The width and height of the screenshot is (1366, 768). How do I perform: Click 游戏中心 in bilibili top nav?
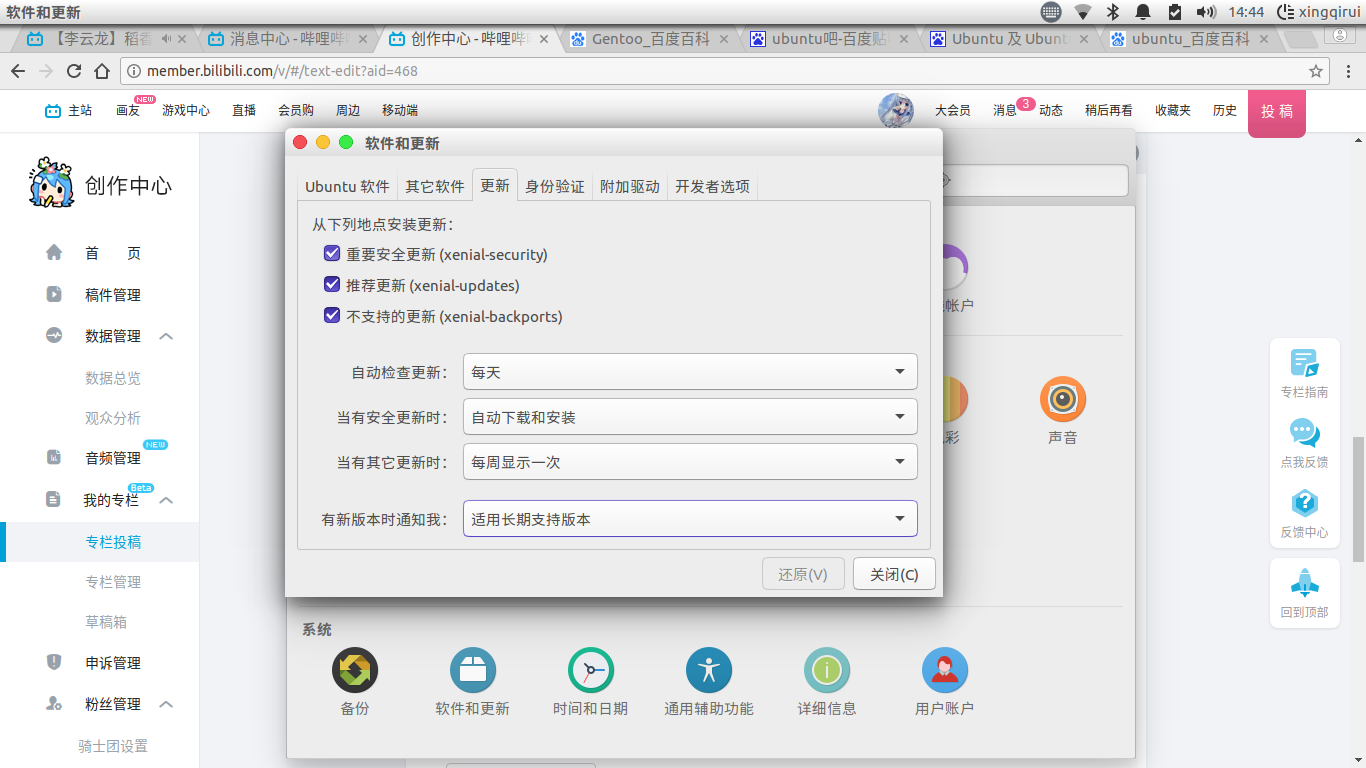click(x=186, y=111)
